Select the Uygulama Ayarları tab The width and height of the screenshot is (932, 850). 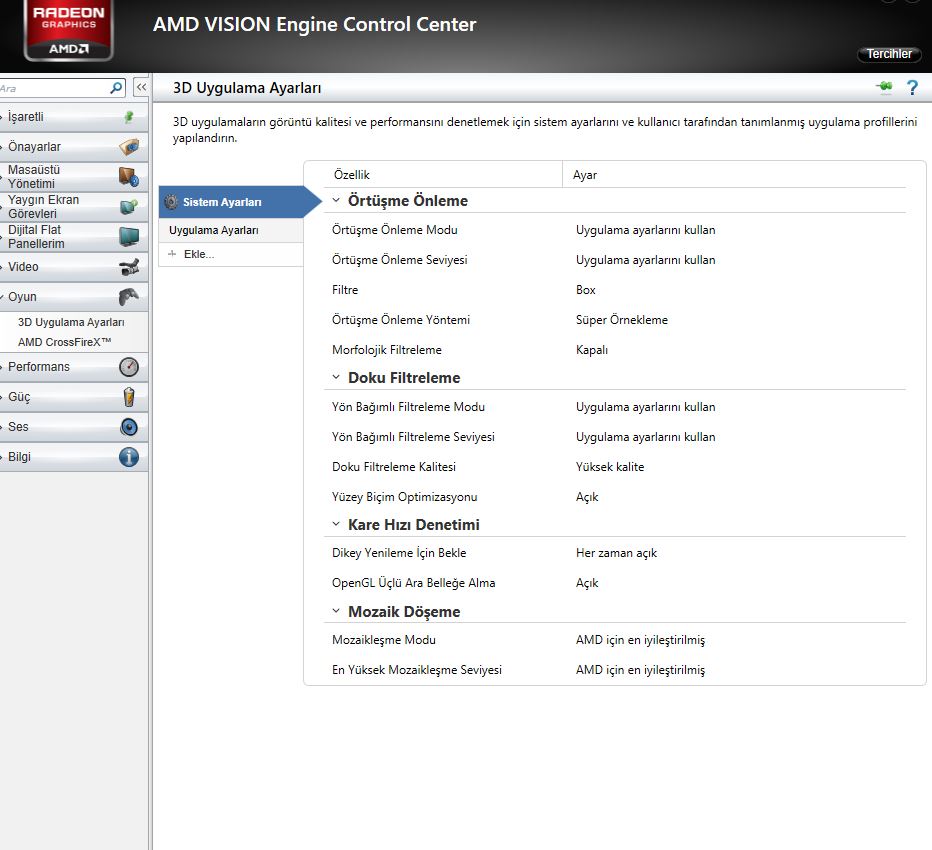[231, 231]
